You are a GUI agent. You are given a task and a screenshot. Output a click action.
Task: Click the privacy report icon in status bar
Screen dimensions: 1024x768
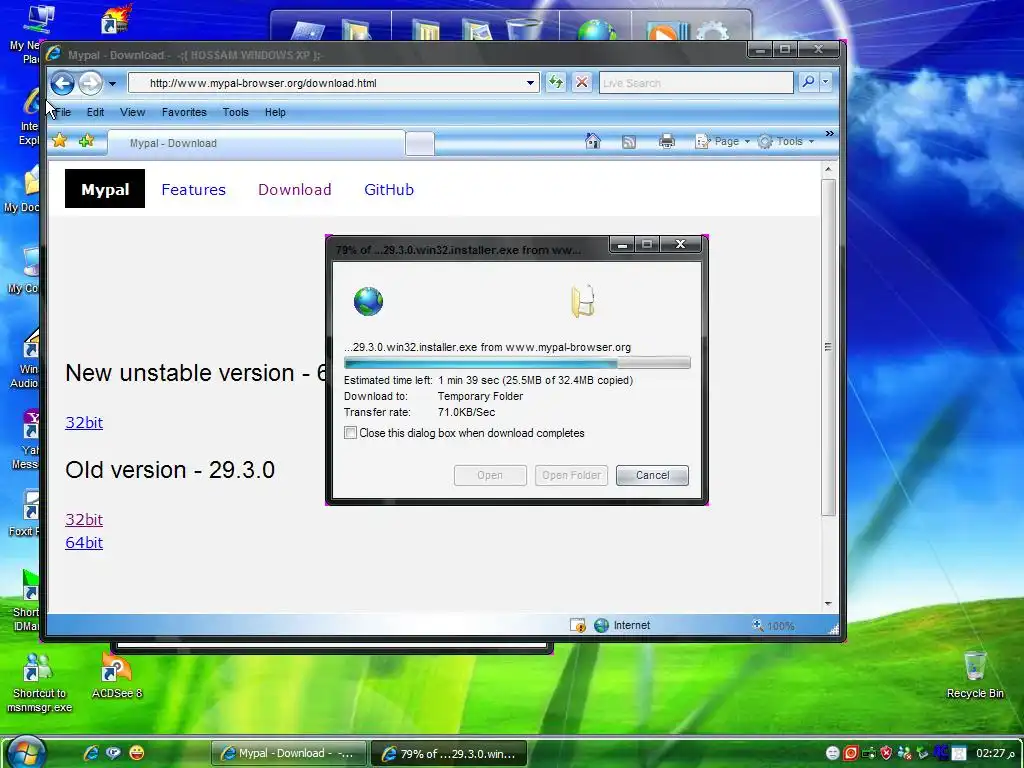[x=577, y=626]
